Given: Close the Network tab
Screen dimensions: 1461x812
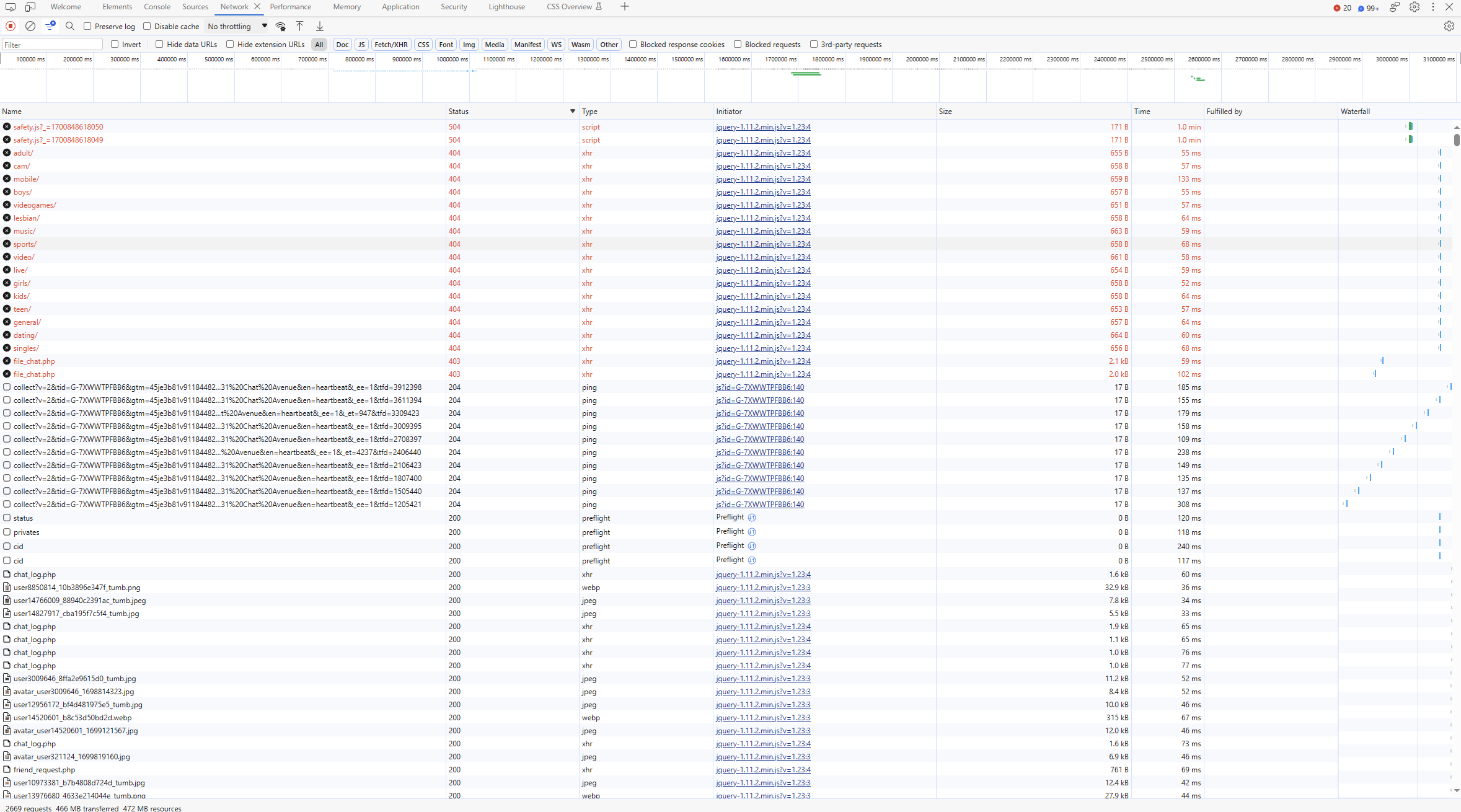Looking at the screenshot, I should [x=257, y=7].
